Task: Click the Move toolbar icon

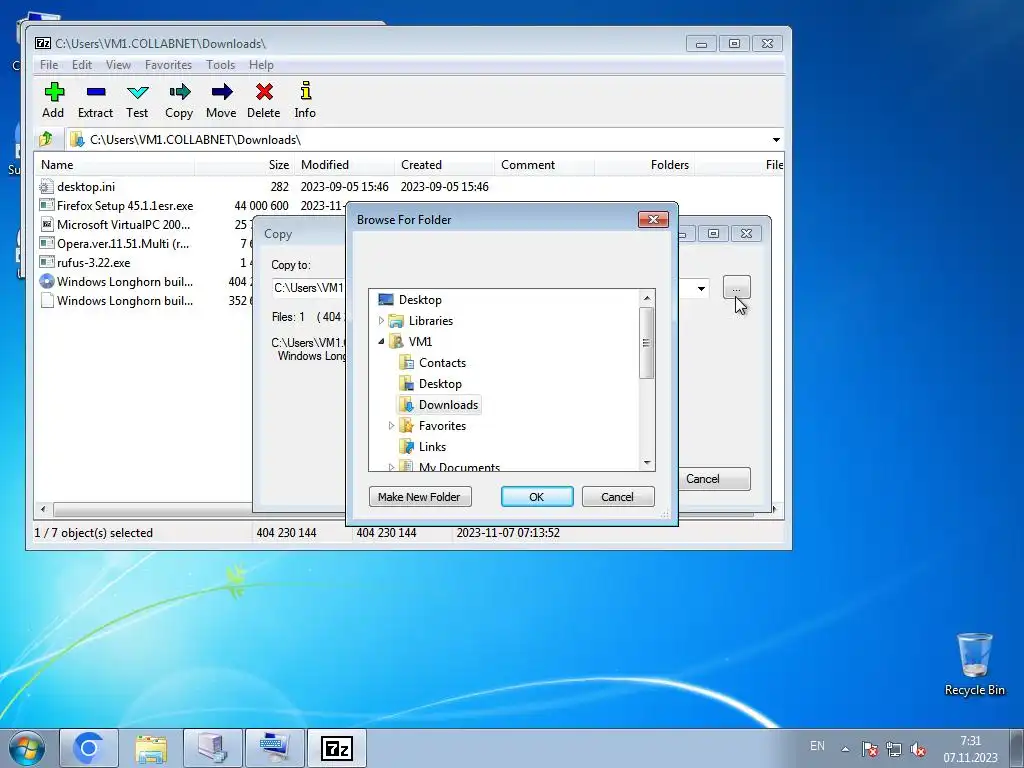Action: (x=221, y=100)
